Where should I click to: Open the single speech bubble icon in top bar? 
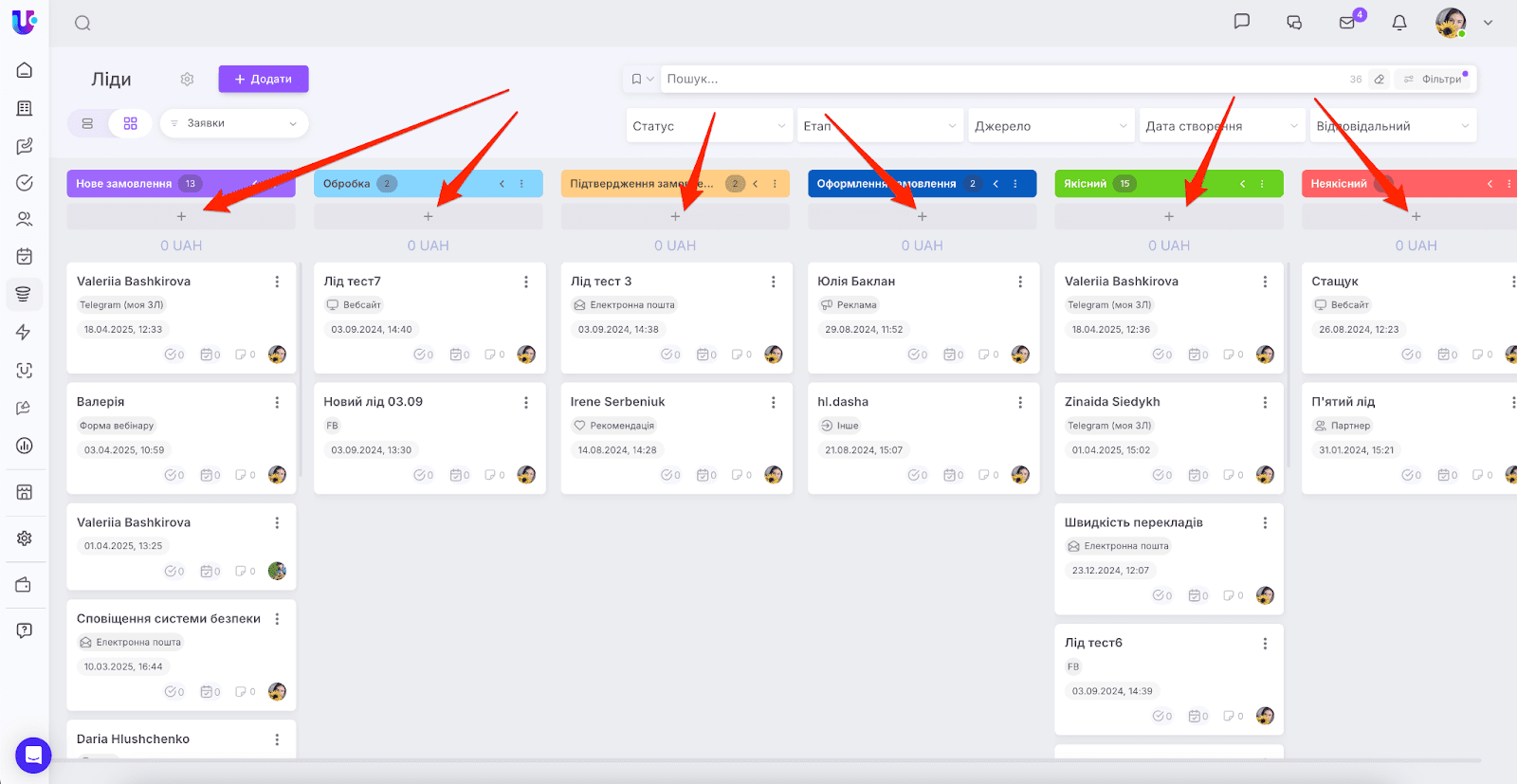point(1242,22)
